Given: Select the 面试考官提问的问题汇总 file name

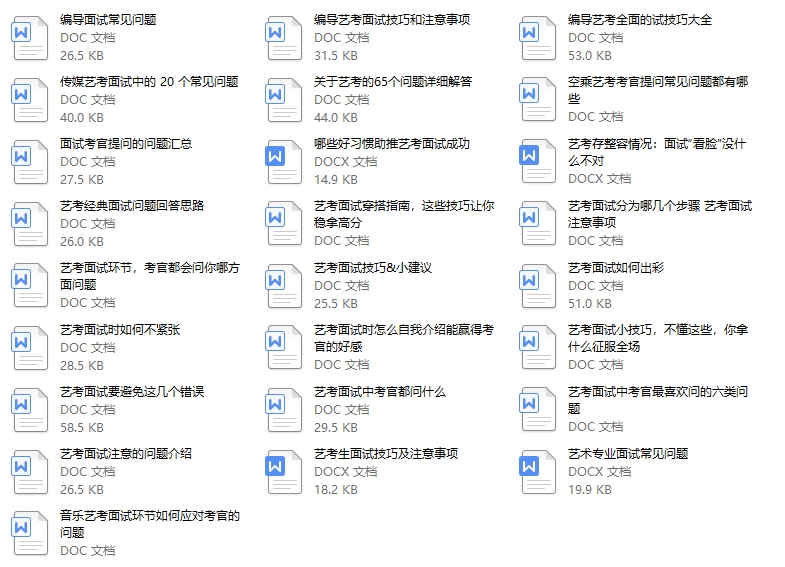Looking at the screenshot, I should (x=126, y=144).
